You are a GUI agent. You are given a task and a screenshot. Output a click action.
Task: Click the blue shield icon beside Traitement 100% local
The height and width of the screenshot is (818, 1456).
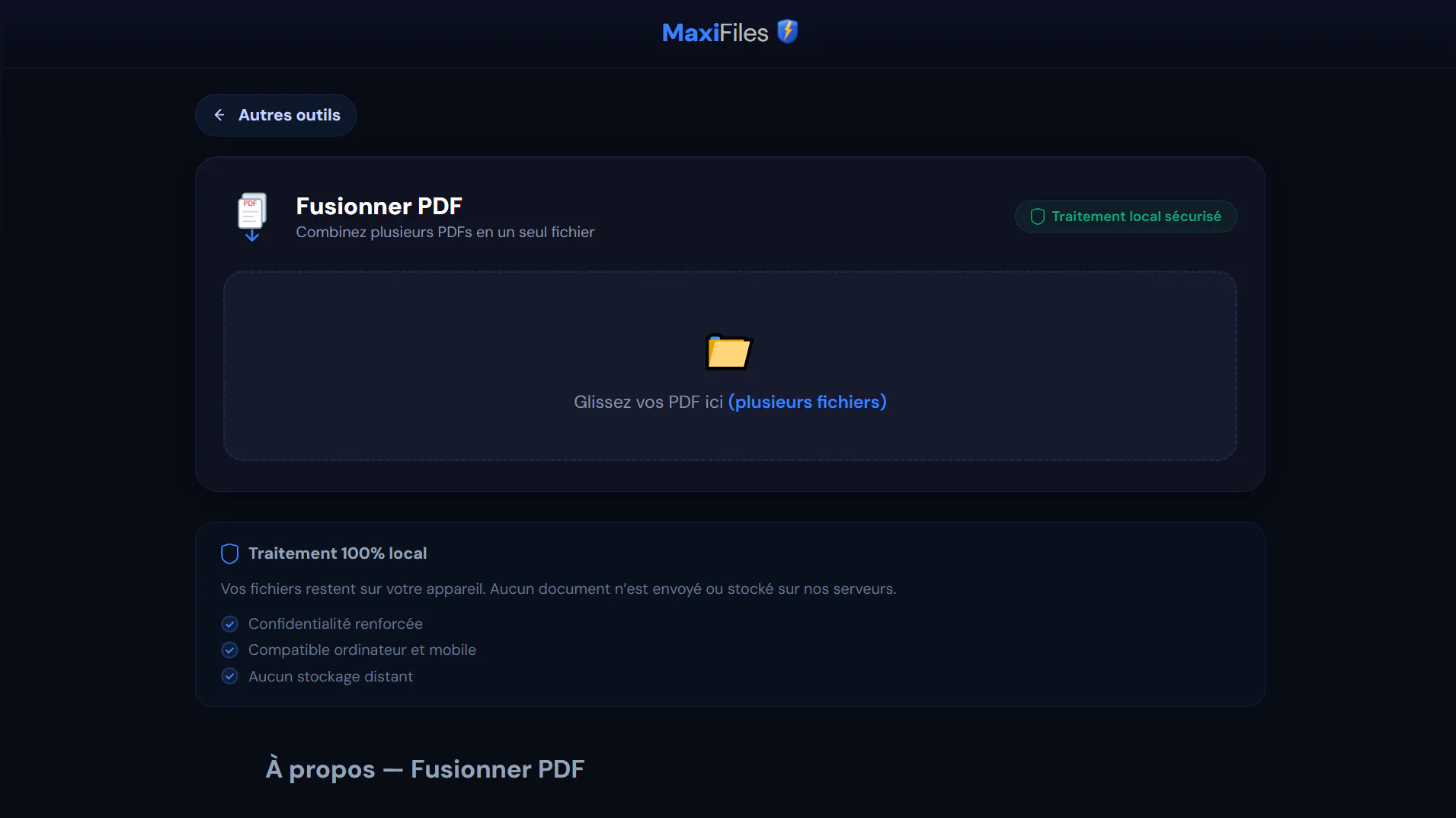(x=229, y=553)
